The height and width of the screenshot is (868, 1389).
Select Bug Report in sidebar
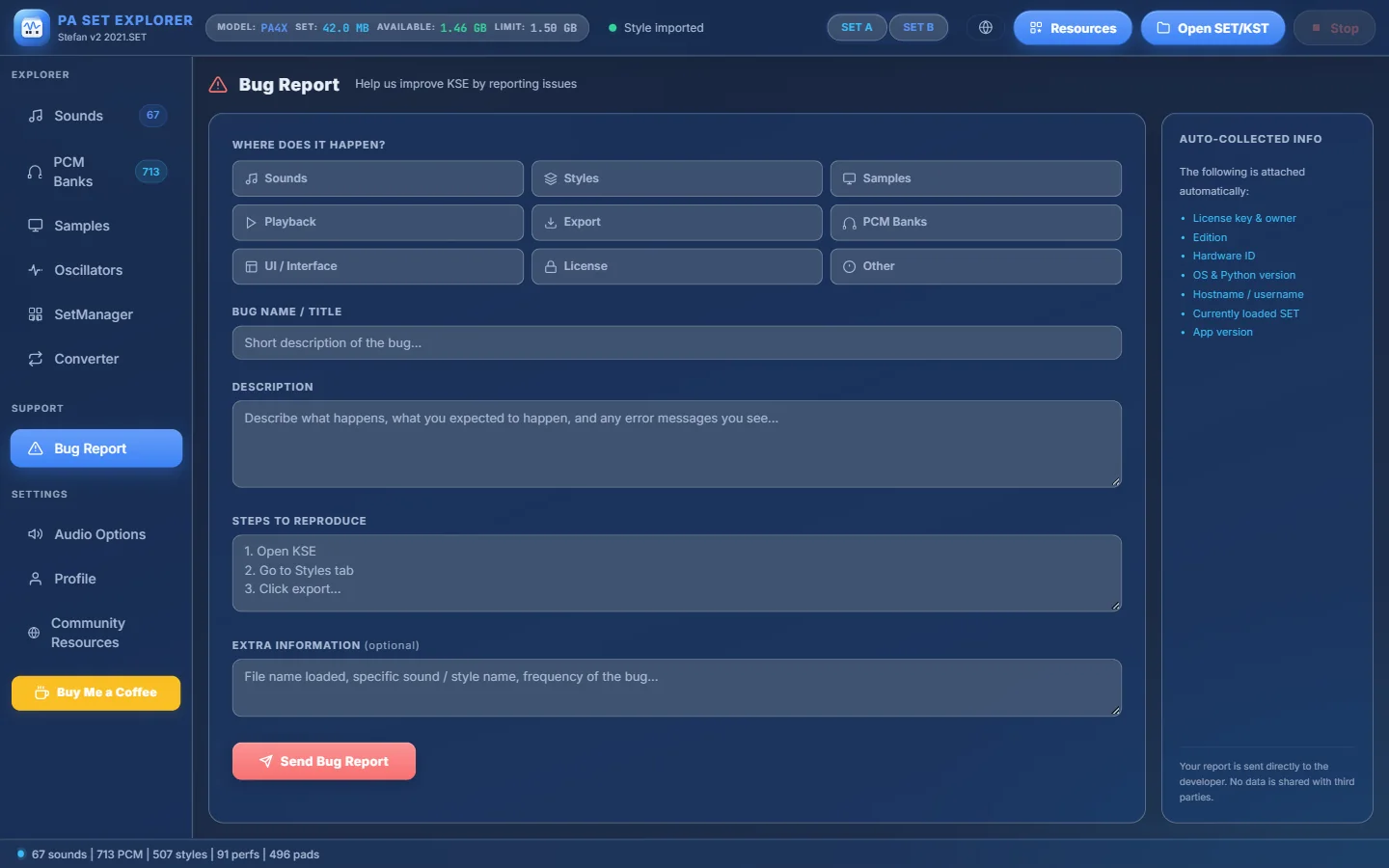(x=96, y=448)
